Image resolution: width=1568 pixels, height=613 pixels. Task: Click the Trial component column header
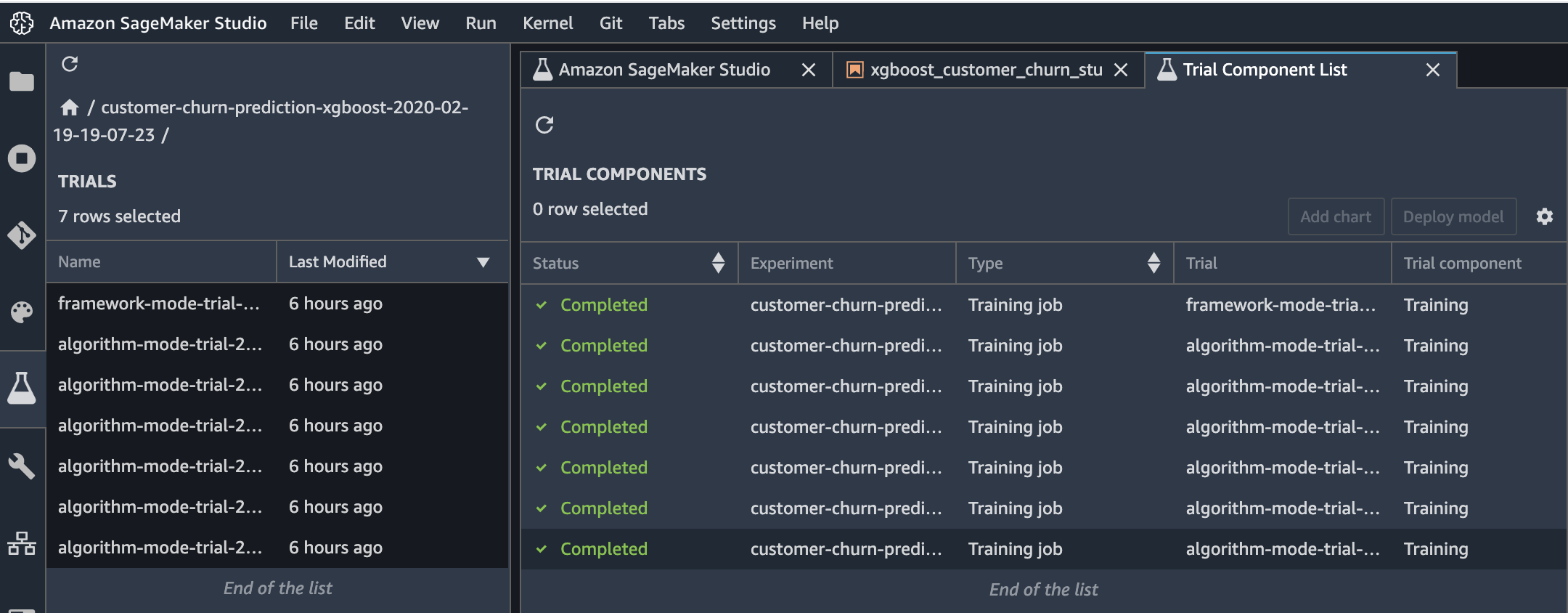coord(1479,263)
